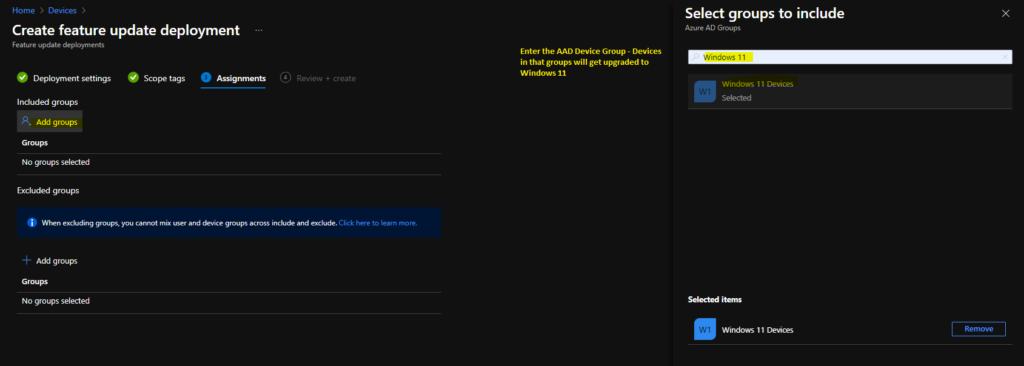Click the plus icon for excluded groups
1024x366 pixels.
click(27, 260)
